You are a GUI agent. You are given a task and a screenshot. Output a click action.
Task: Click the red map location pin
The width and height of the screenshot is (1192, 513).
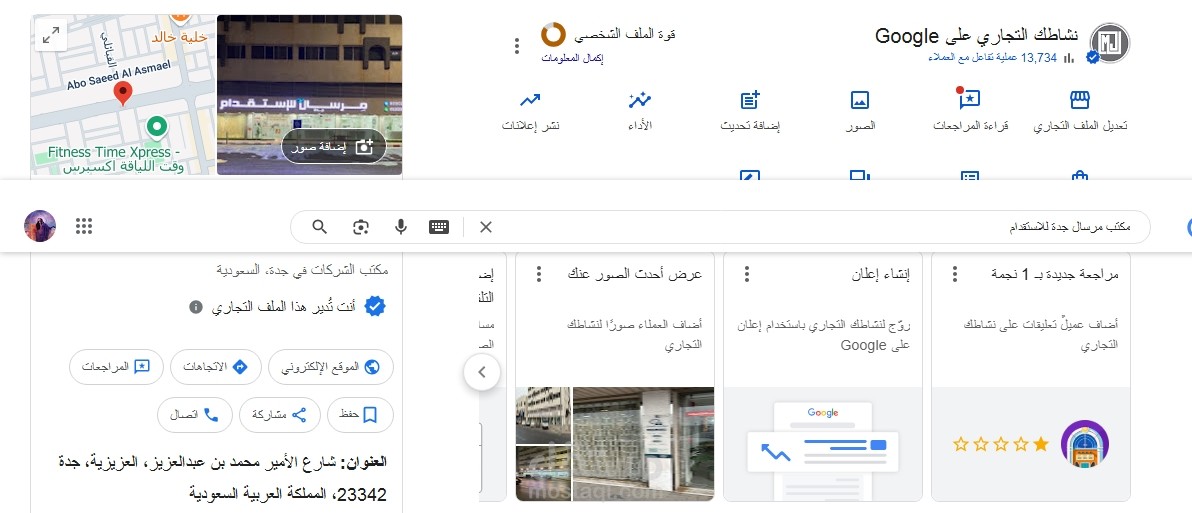coord(122,93)
